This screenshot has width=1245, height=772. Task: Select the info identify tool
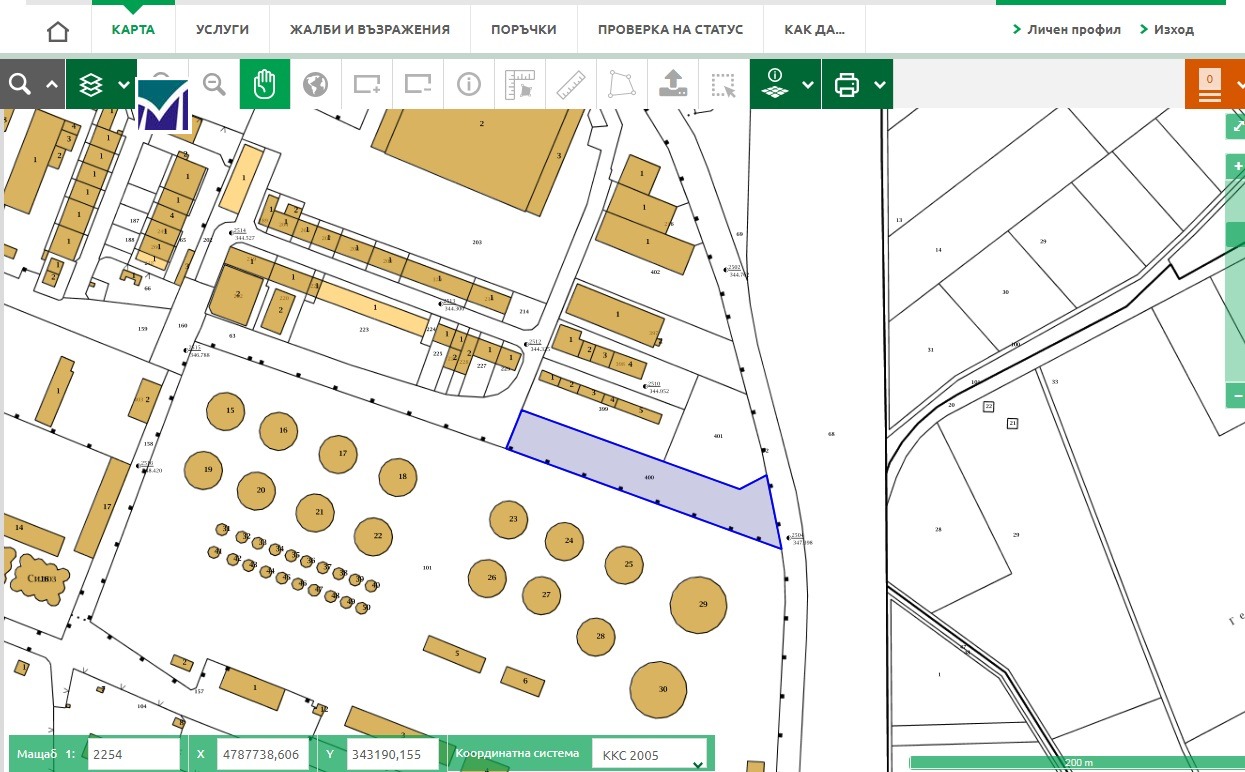[x=469, y=84]
